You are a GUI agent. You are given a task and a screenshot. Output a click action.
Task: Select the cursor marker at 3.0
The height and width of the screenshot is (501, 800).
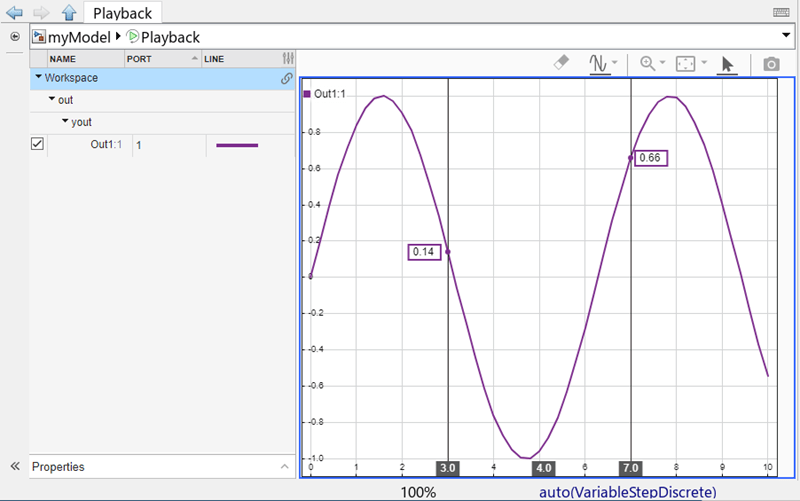pyautogui.click(x=447, y=468)
